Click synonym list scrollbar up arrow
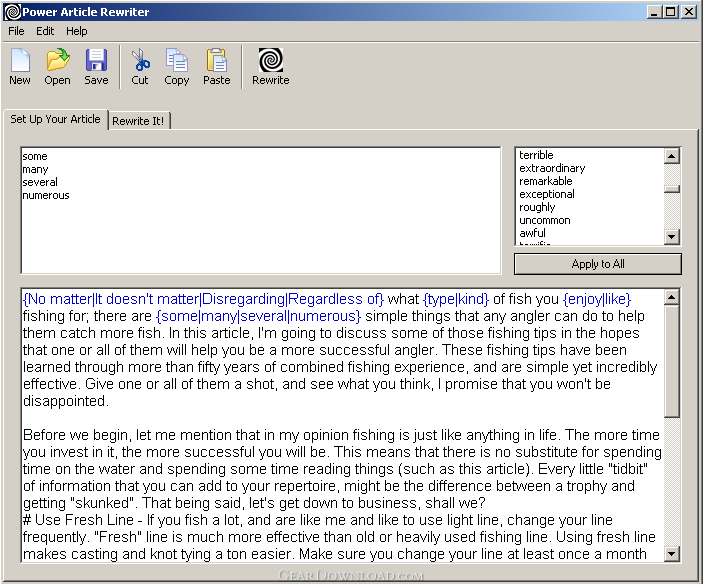 click(671, 156)
